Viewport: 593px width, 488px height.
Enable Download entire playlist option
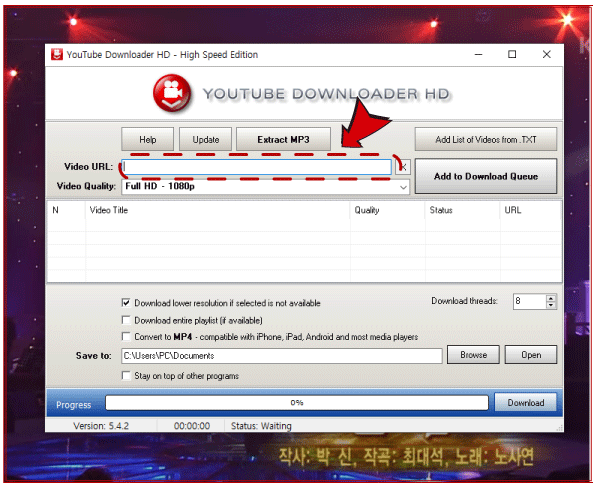(x=126, y=320)
